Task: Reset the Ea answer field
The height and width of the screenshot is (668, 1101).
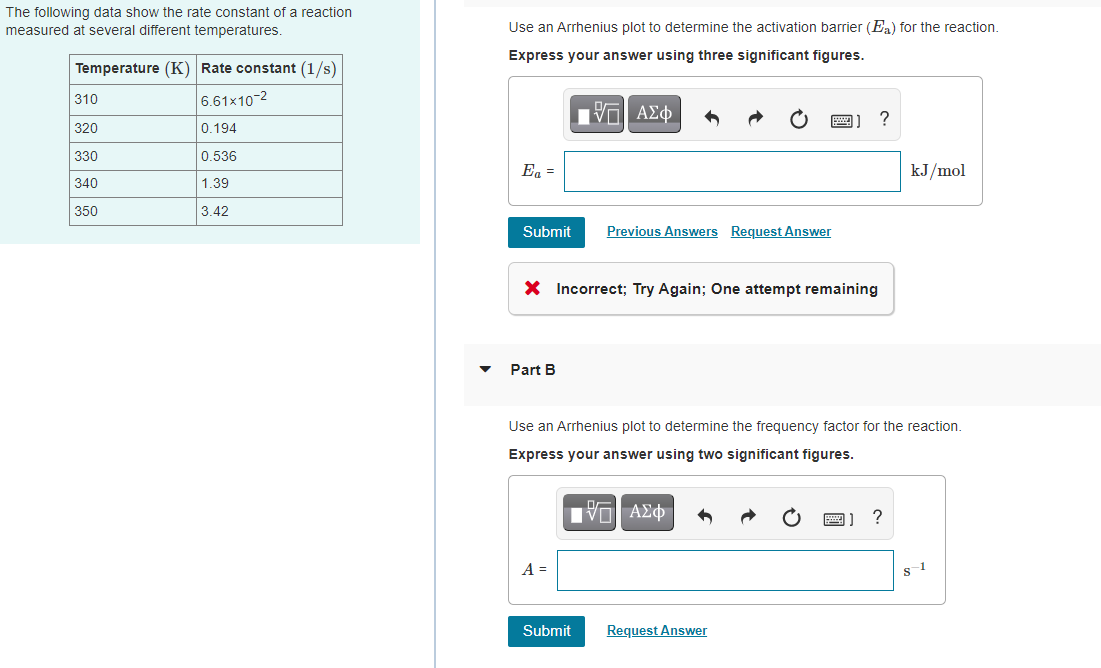Action: pyautogui.click(x=799, y=119)
